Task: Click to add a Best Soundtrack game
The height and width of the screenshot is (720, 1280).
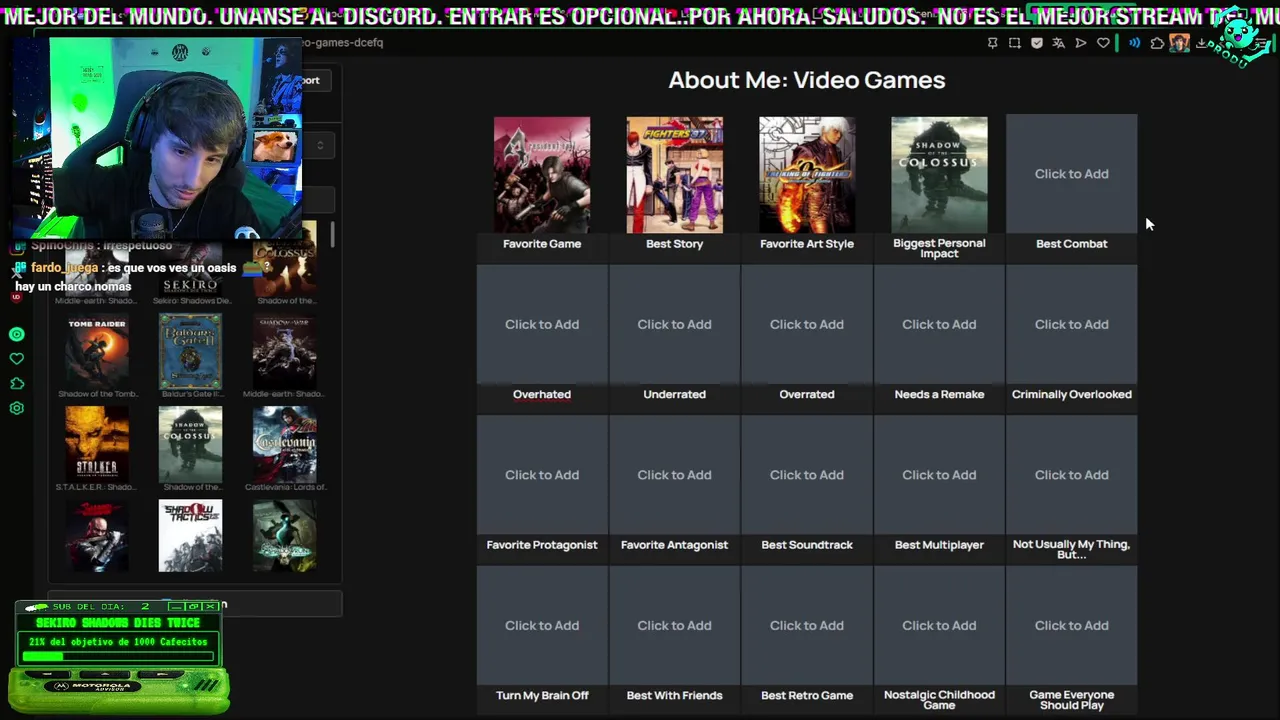Action: click(x=807, y=475)
